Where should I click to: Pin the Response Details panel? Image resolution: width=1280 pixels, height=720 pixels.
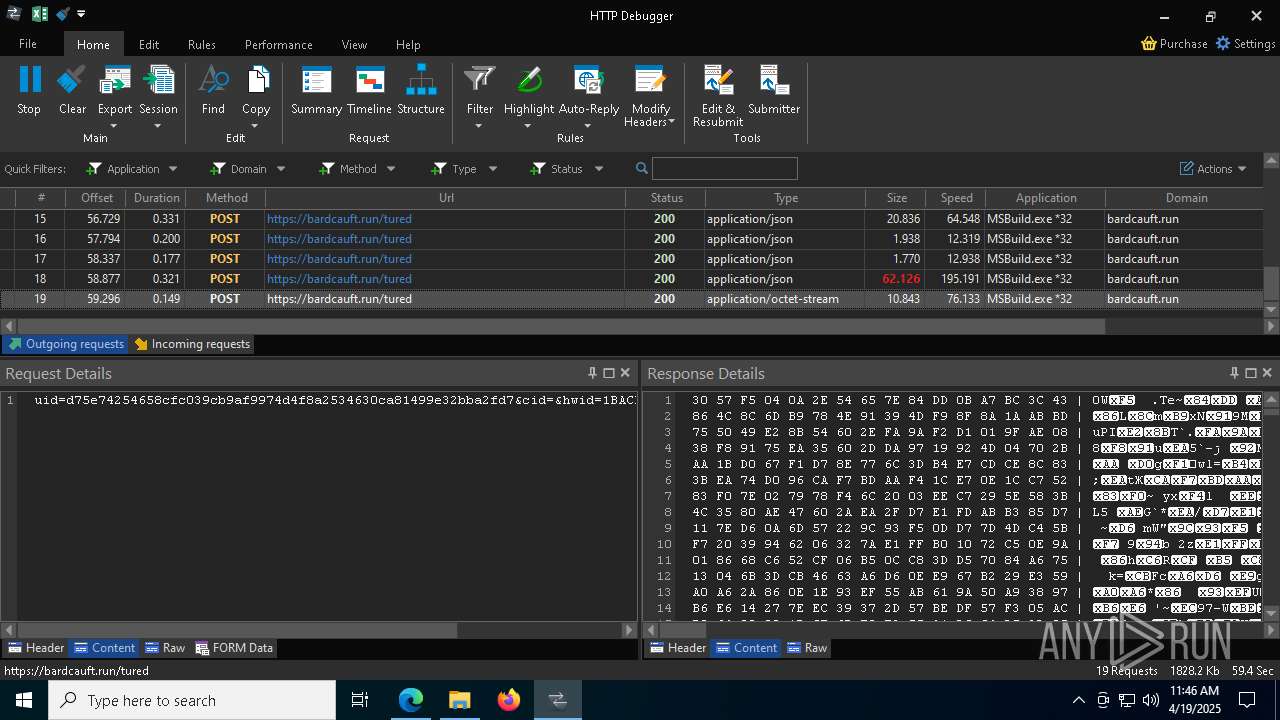click(x=1234, y=373)
